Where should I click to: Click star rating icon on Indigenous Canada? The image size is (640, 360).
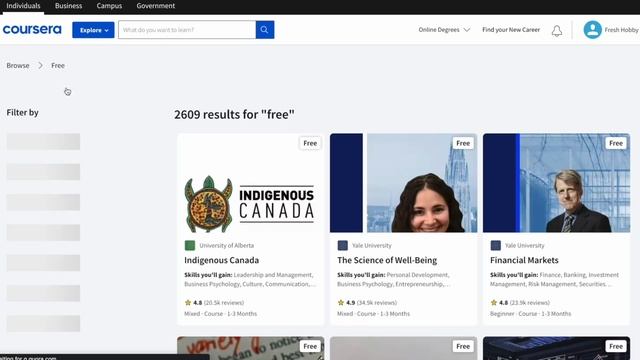click(x=188, y=302)
